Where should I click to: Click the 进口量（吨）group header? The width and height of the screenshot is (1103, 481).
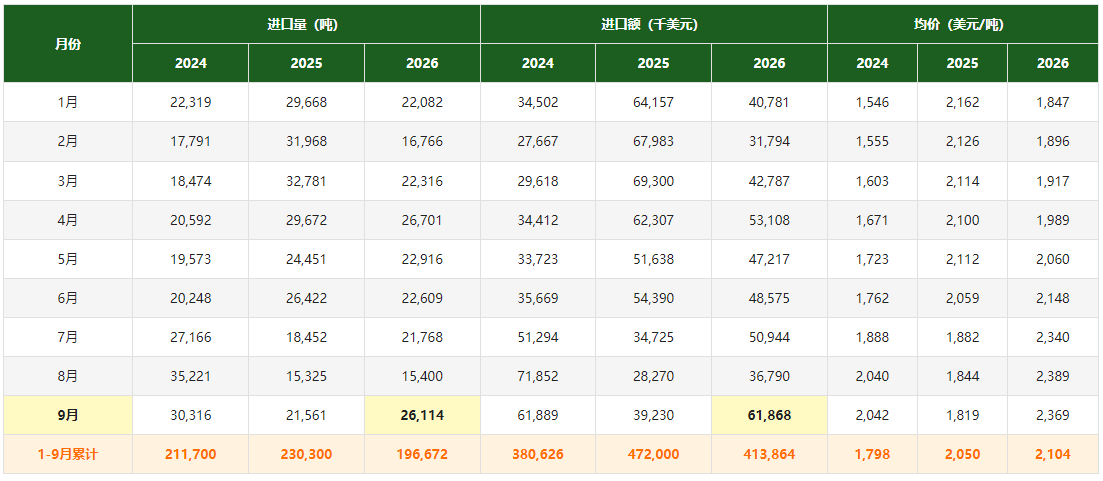point(306,24)
